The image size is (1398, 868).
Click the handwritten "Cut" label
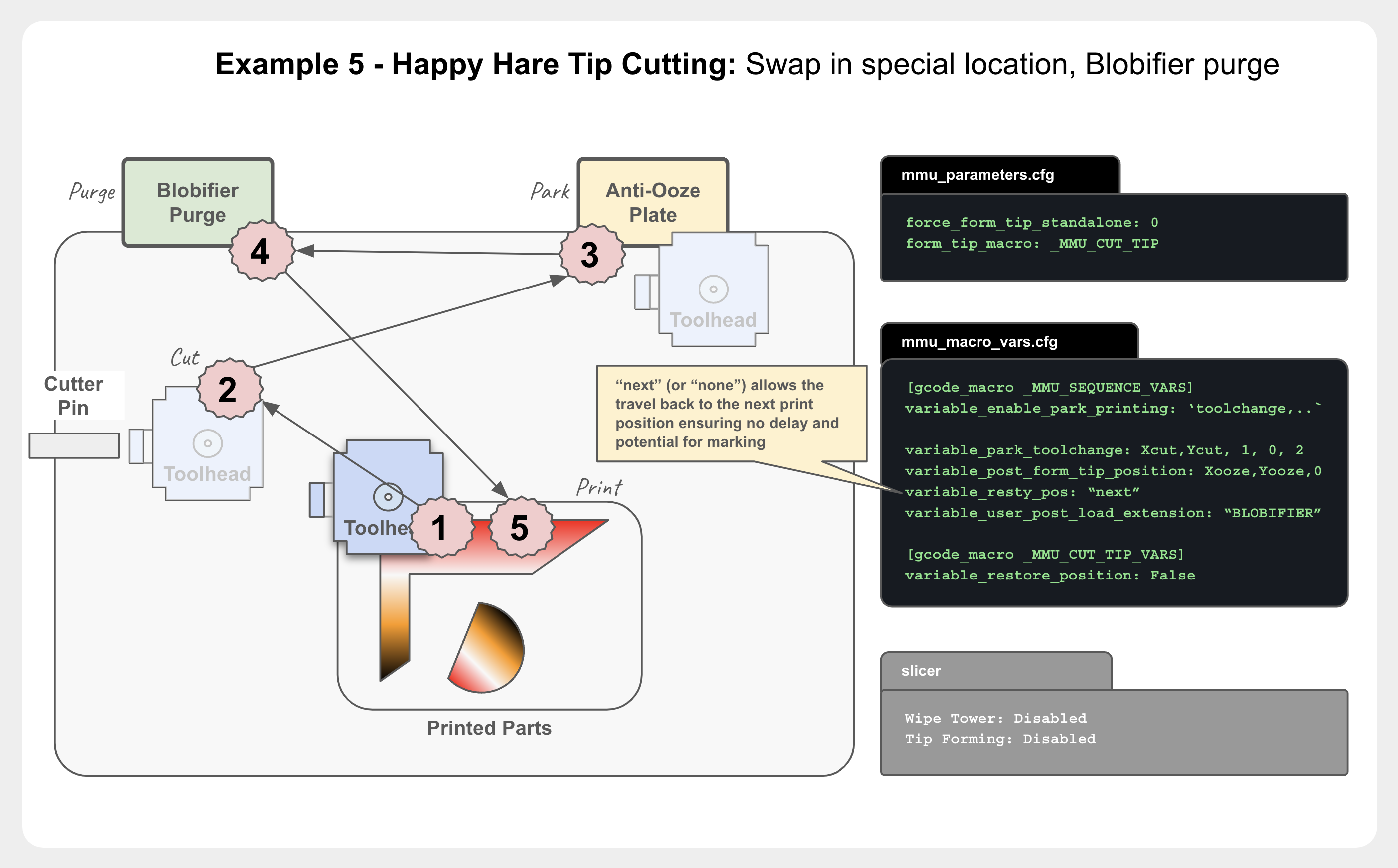coord(185,358)
